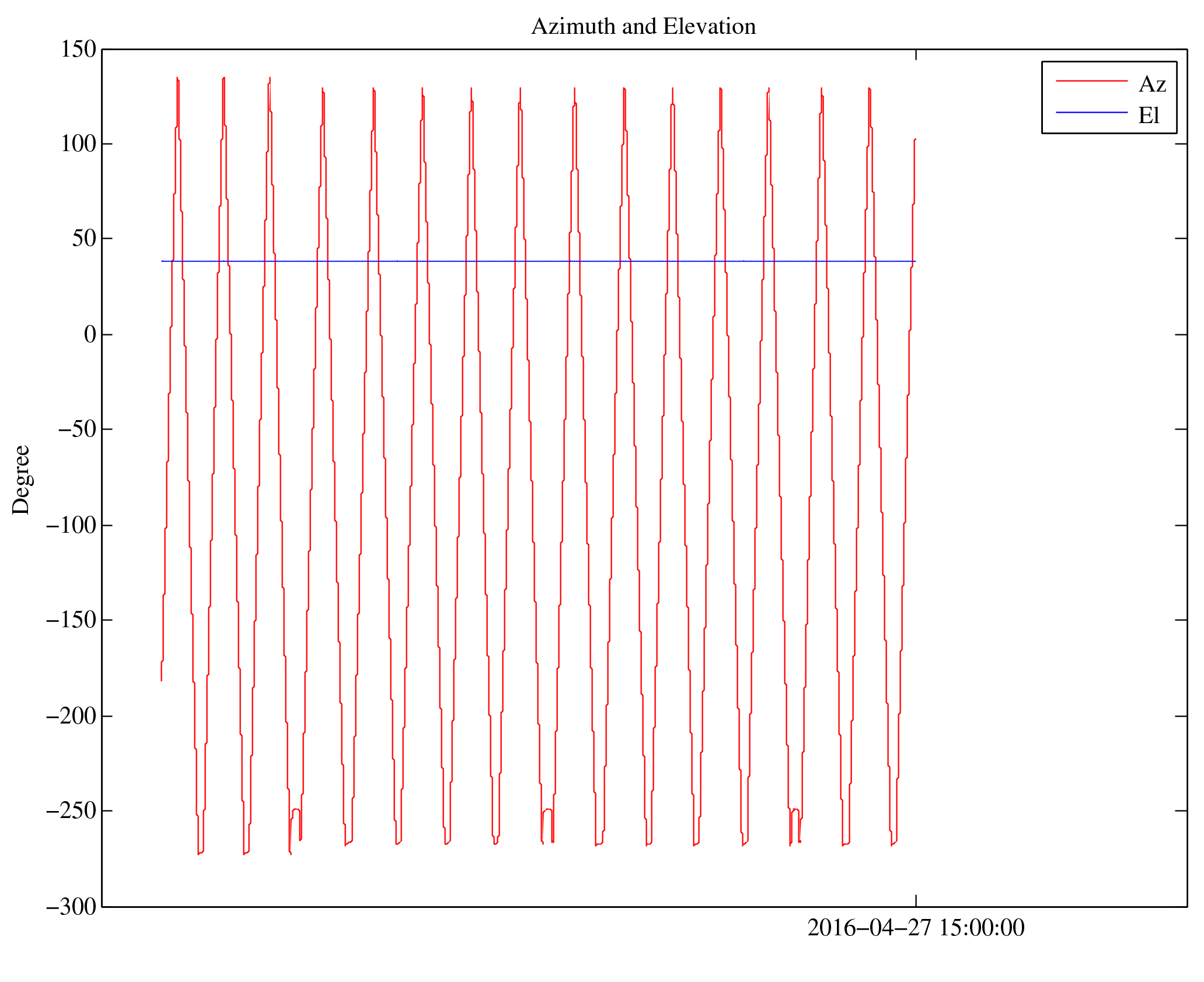Select the El legend label
The image size is (1204, 982).
click(1148, 116)
